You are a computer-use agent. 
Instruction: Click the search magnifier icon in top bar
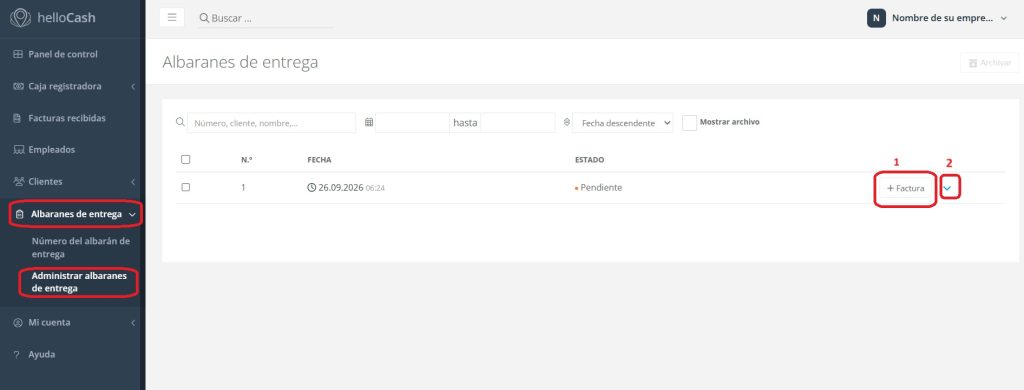(204, 18)
